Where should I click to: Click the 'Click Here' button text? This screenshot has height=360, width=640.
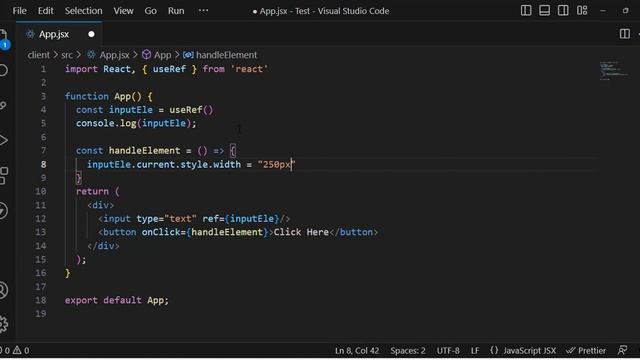pos(301,232)
